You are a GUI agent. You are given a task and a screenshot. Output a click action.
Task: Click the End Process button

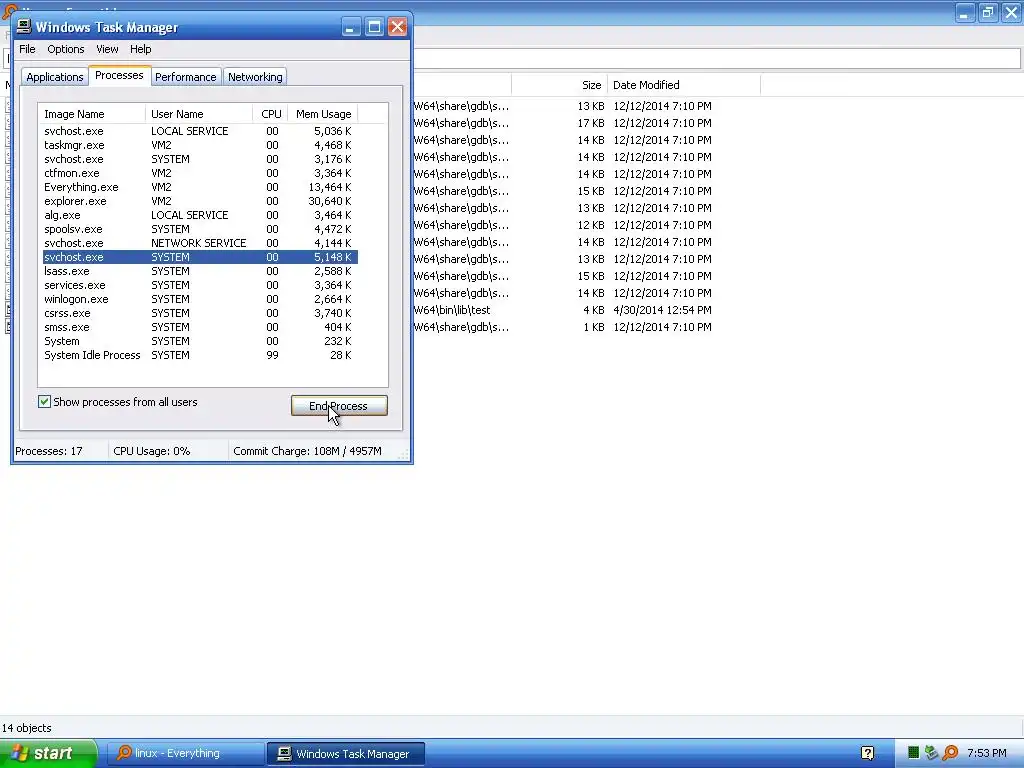339,406
